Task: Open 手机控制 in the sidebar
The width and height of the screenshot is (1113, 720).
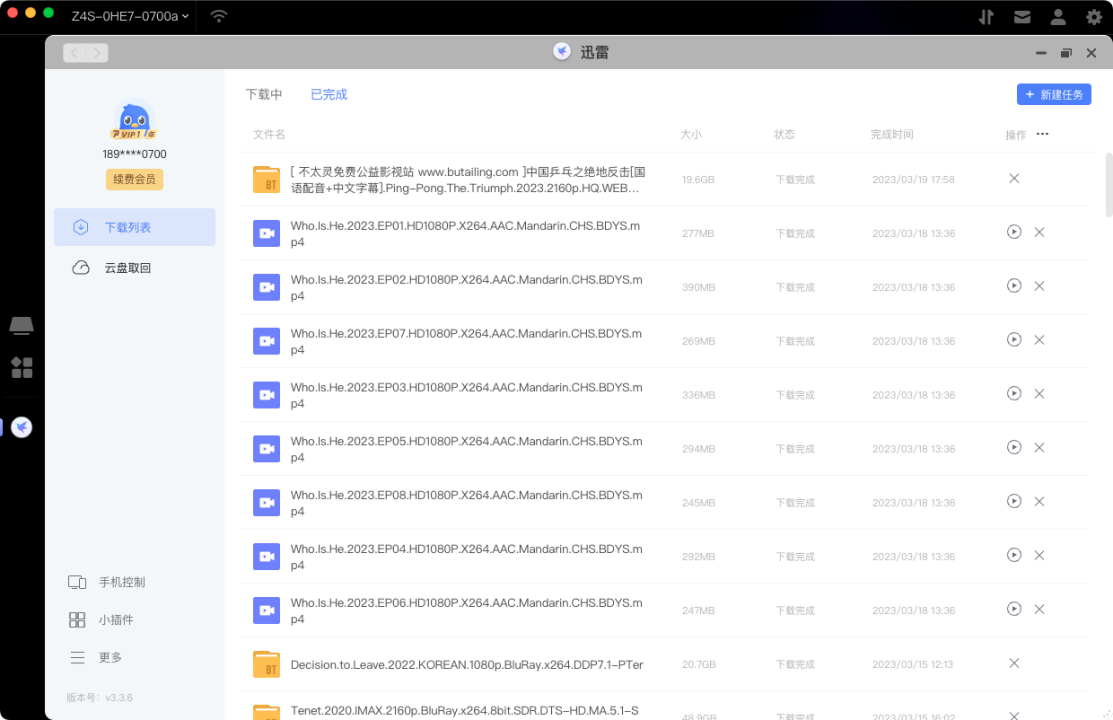Action: tap(106, 582)
